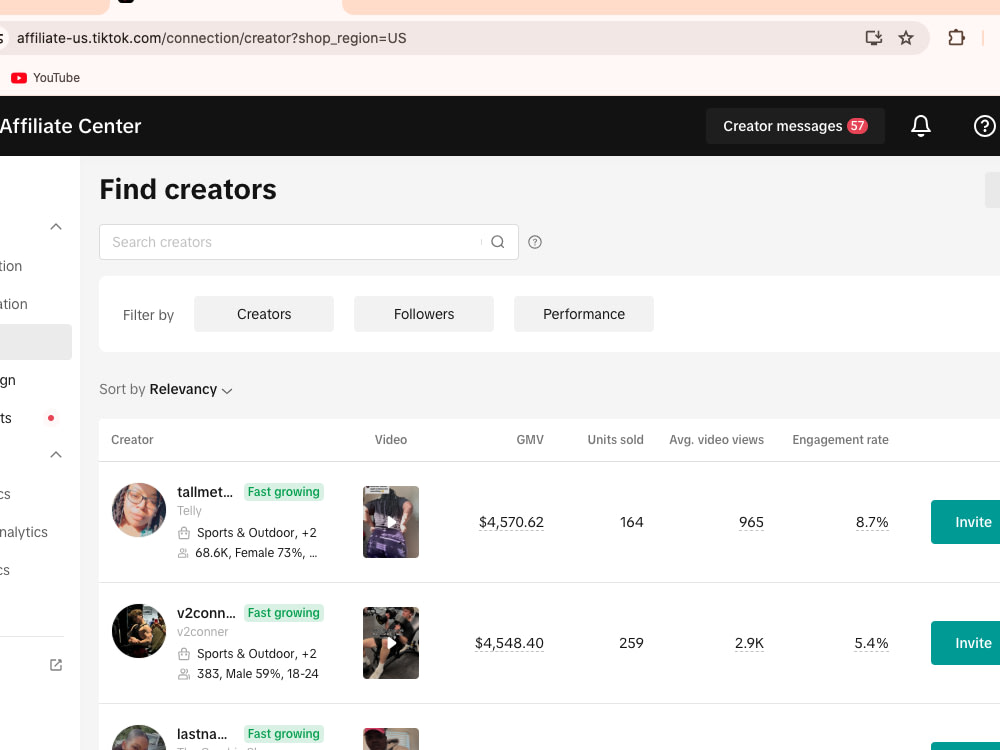Open the Creators filter dropdown

pos(264,314)
